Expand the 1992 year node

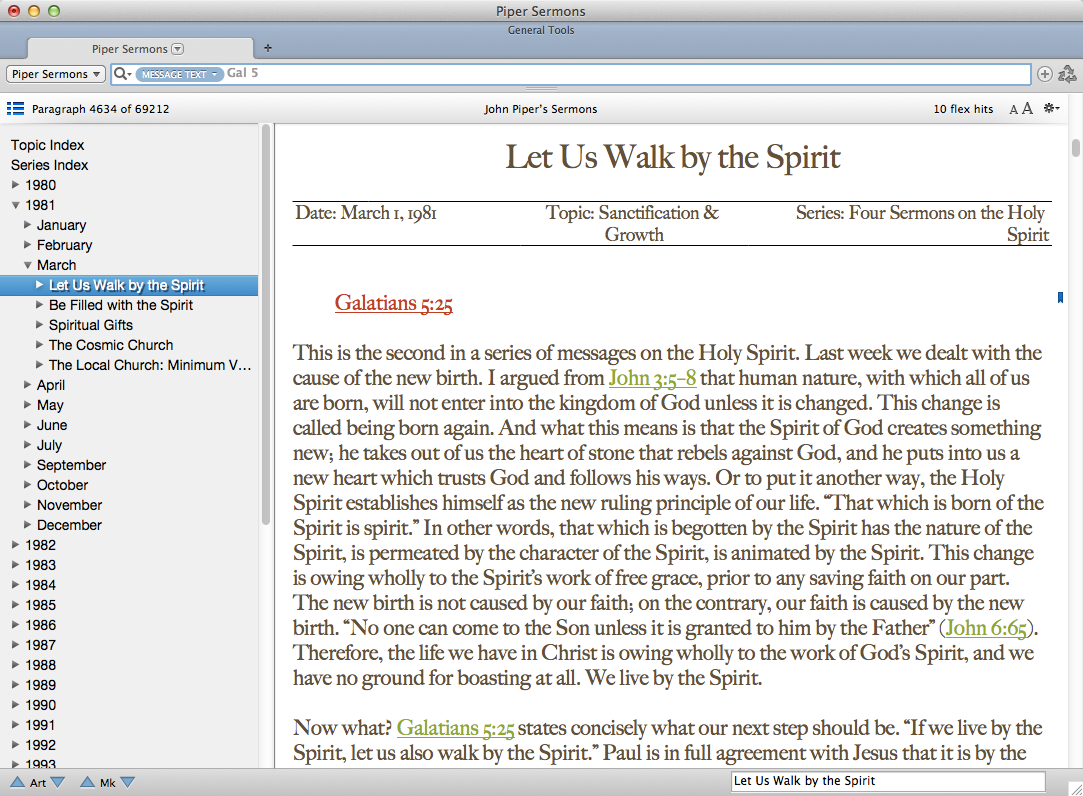tap(15, 745)
